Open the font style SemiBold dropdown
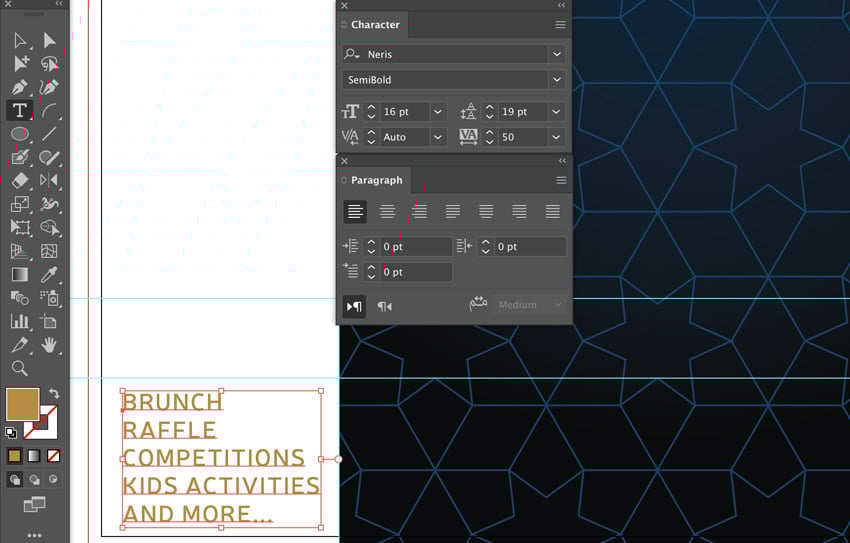The height and width of the screenshot is (543, 850). 557,80
